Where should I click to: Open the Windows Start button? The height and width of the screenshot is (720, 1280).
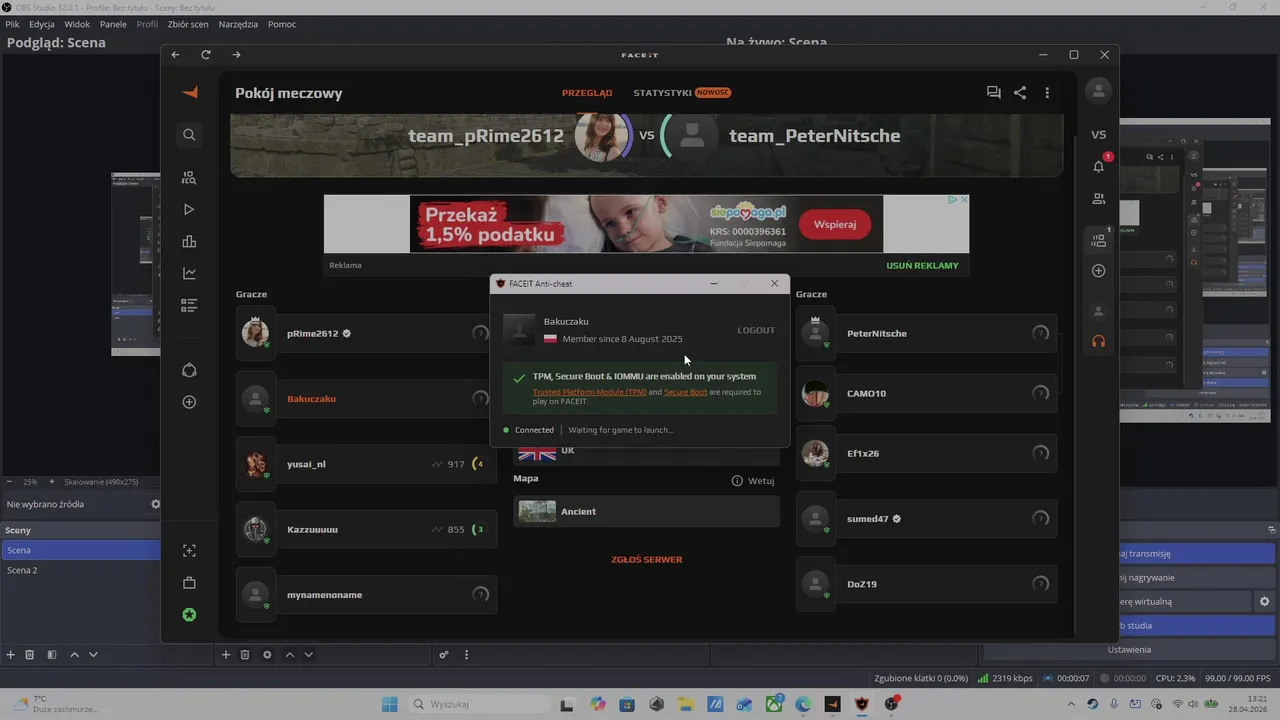(x=390, y=704)
